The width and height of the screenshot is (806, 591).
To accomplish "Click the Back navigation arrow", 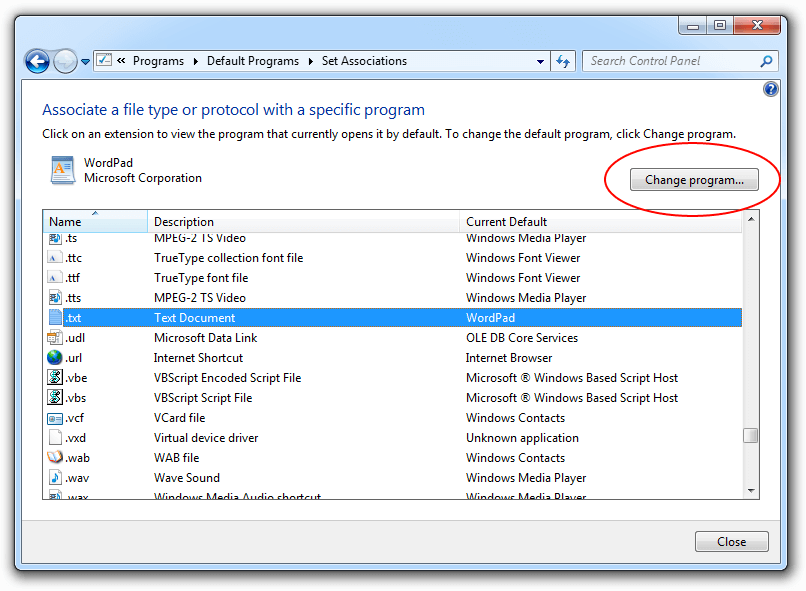I will pyautogui.click(x=37, y=62).
